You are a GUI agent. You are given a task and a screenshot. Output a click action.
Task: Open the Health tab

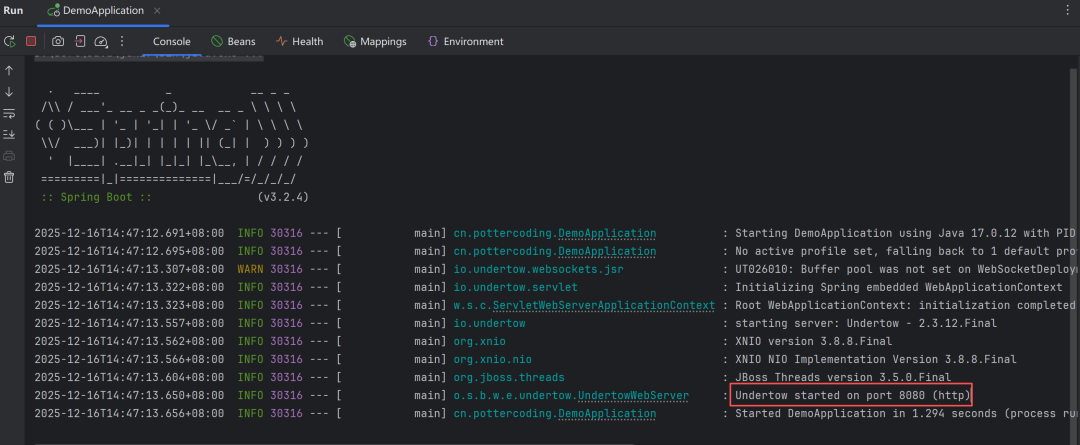299,41
